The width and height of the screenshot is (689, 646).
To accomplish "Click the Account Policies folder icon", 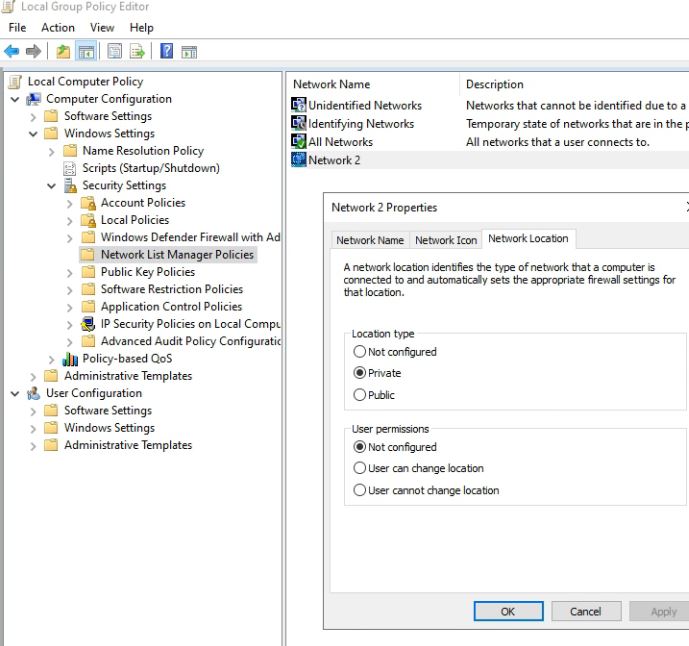I will pyautogui.click(x=88, y=203).
